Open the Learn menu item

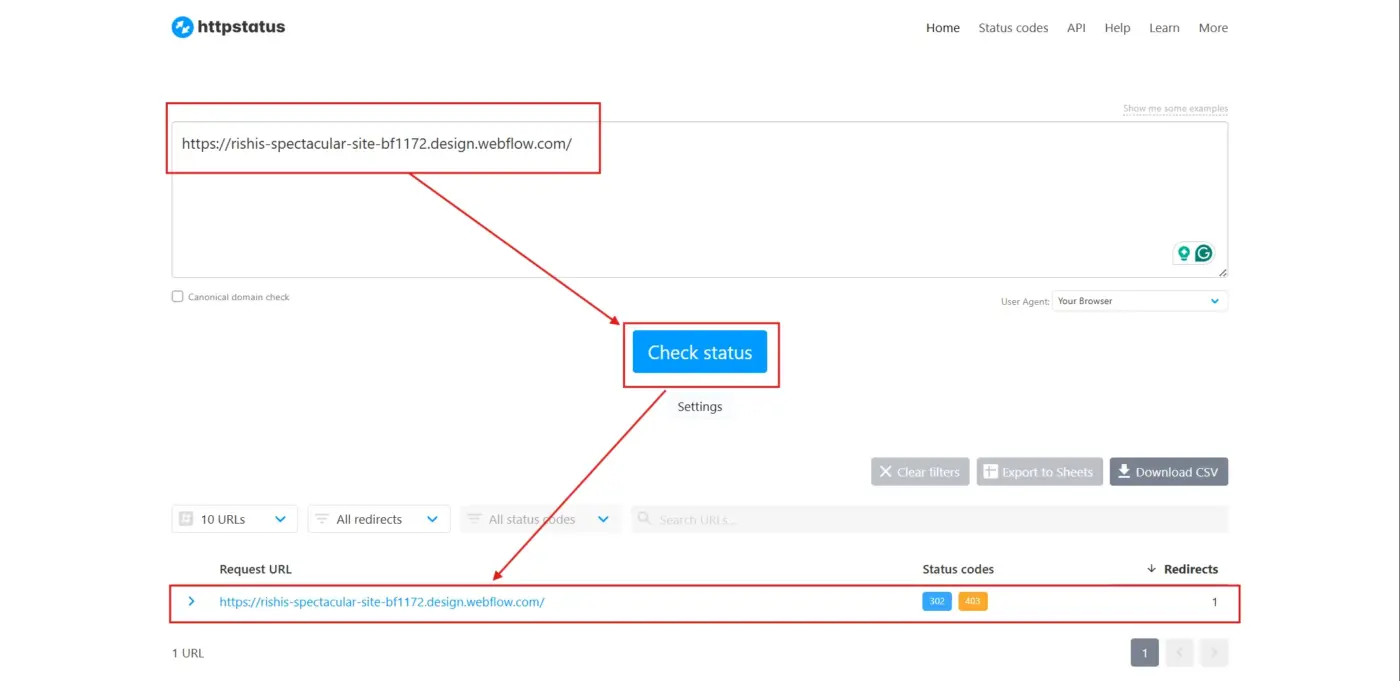click(x=1164, y=28)
